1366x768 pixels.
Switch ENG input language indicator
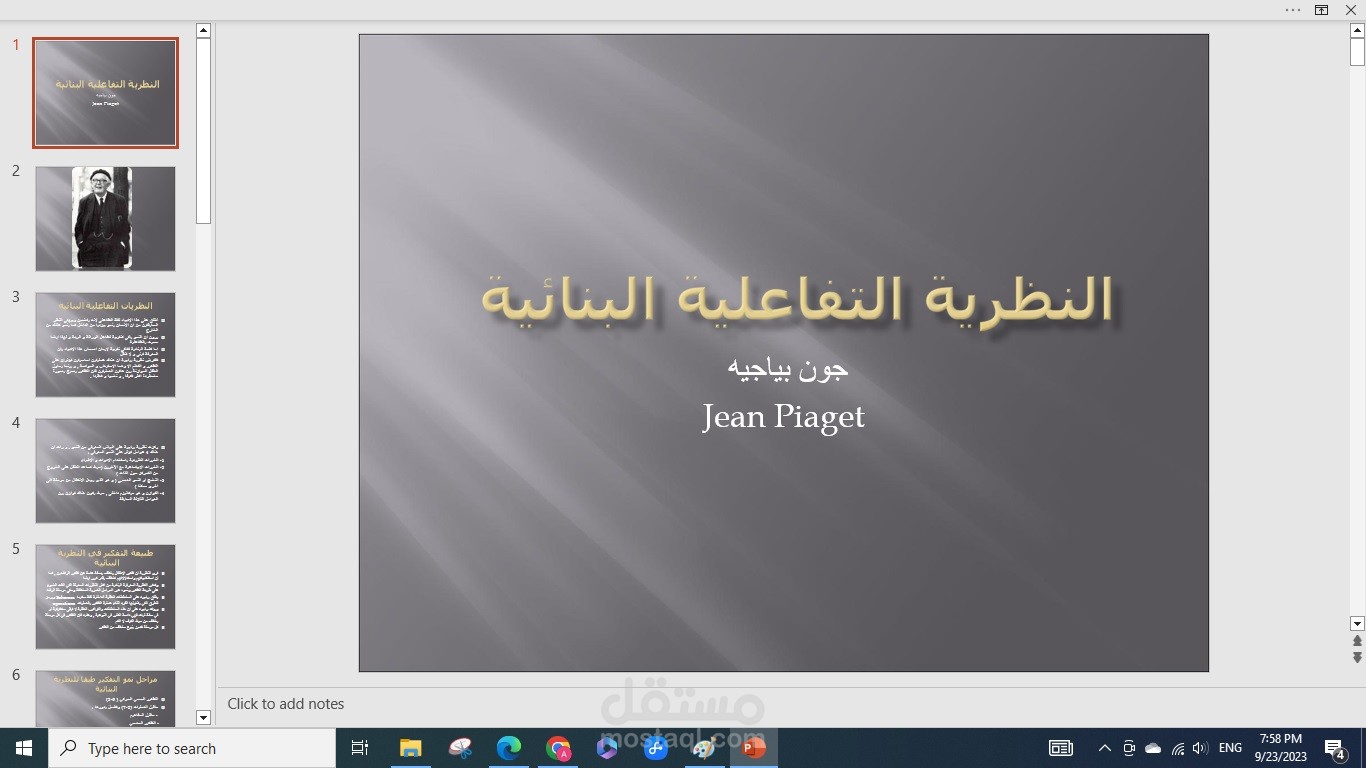pyautogui.click(x=1231, y=748)
